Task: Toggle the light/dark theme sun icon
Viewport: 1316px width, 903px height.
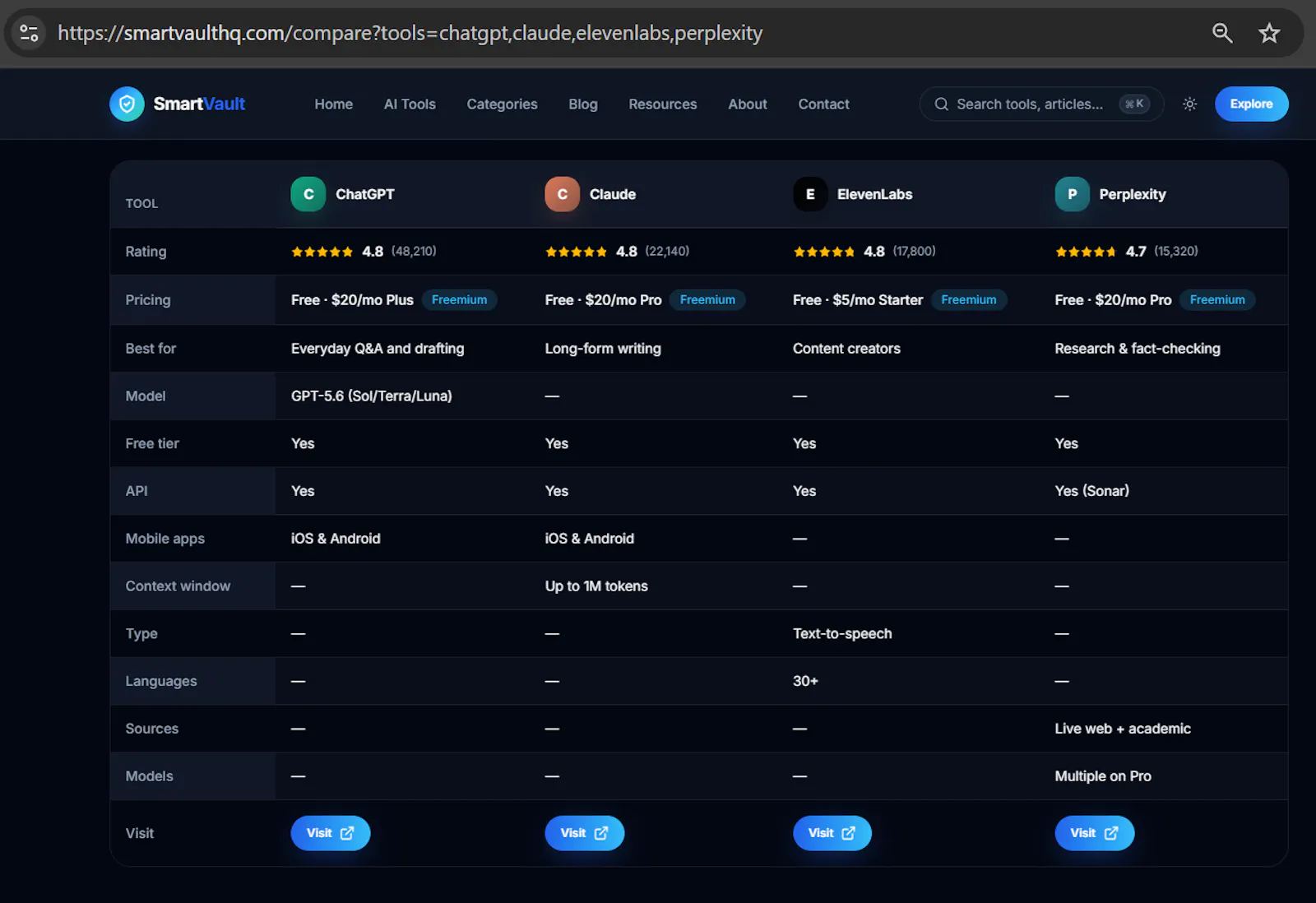Action: point(1189,104)
